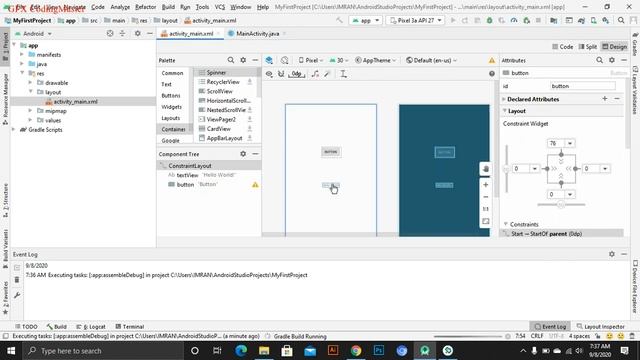The image size is (640, 360).
Task: Open Default (en-us) locale dropdown
Action: point(431,60)
